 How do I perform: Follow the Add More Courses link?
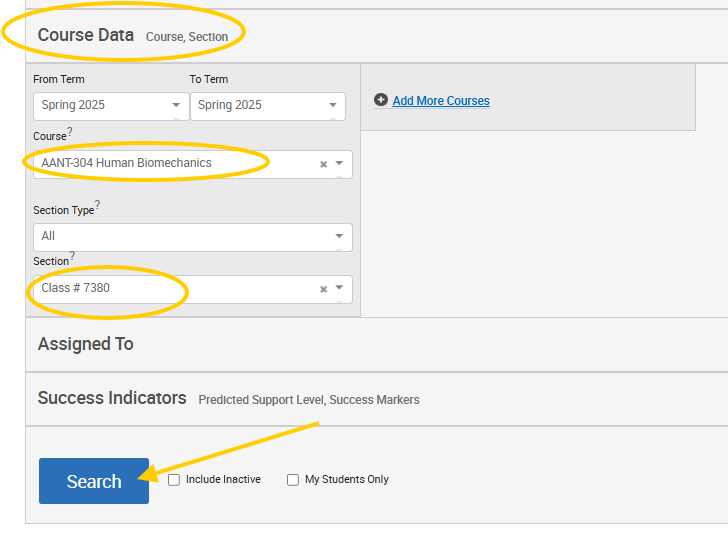[x=441, y=101]
